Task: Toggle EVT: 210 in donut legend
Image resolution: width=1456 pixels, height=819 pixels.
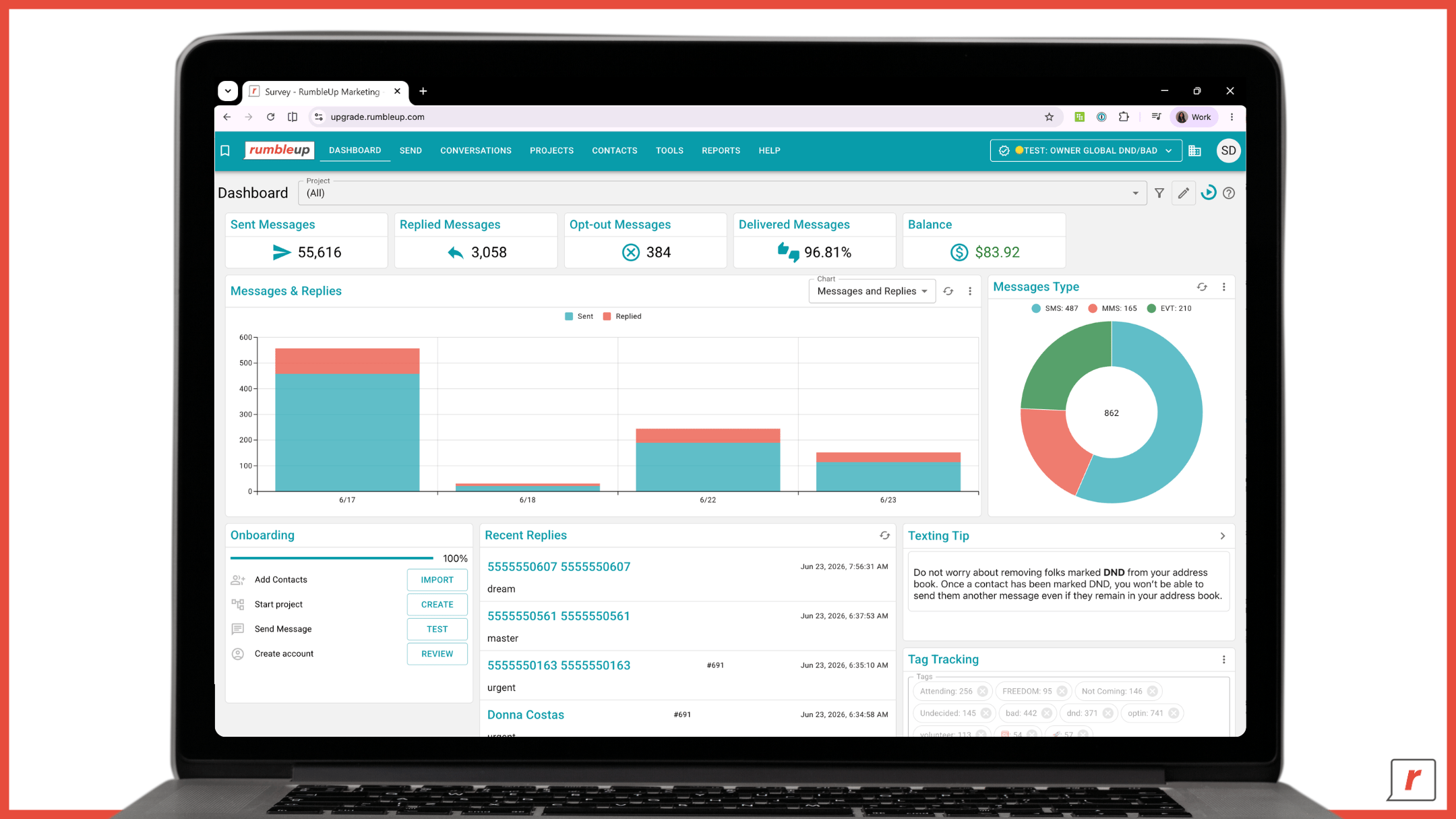Action: coord(1170,309)
